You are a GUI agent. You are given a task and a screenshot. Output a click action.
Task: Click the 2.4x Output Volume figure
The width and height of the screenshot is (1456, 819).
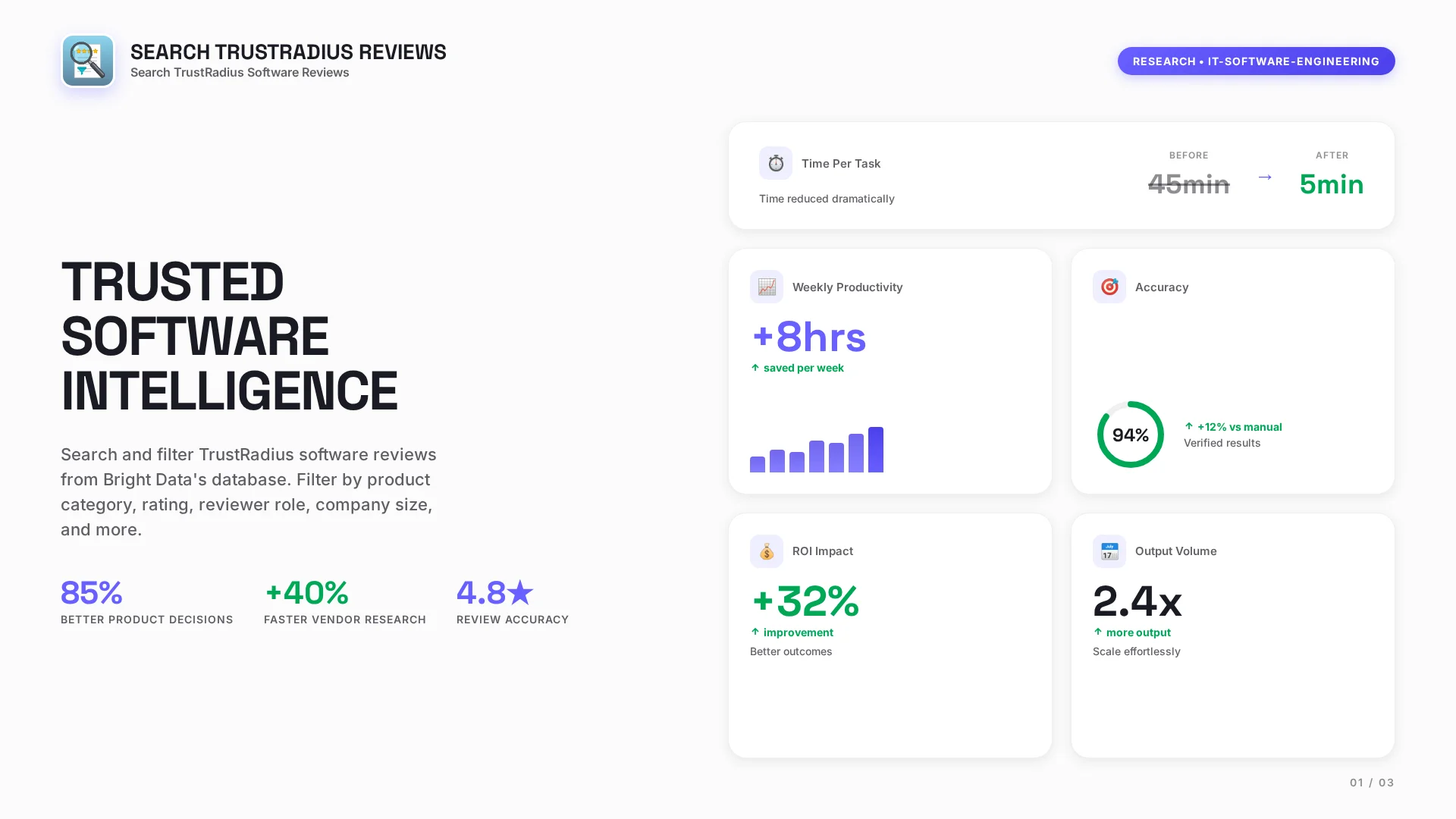pyautogui.click(x=1137, y=601)
